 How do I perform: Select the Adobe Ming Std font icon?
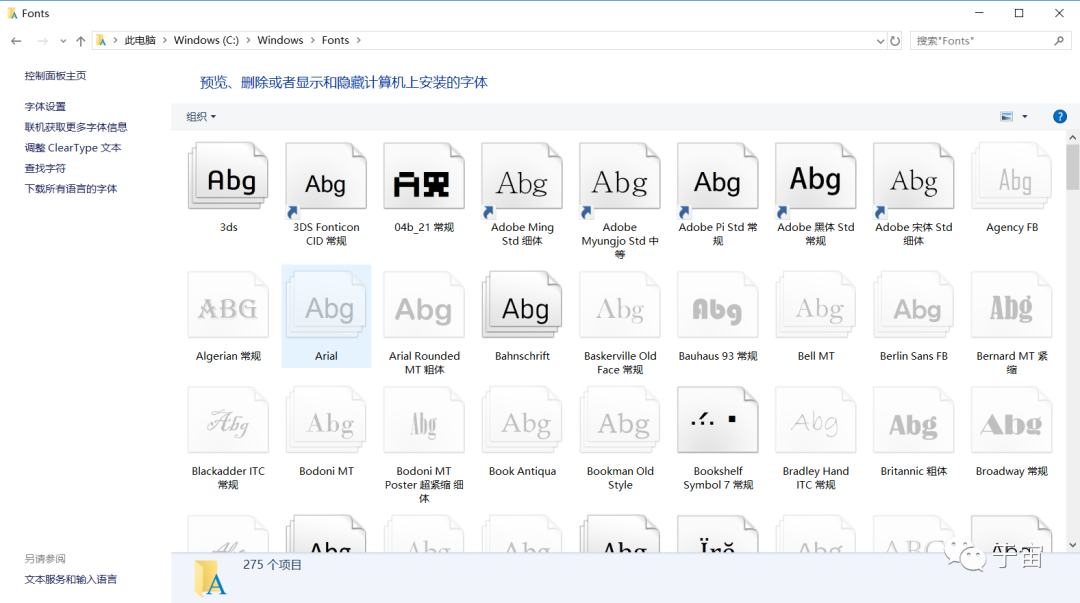(522, 179)
